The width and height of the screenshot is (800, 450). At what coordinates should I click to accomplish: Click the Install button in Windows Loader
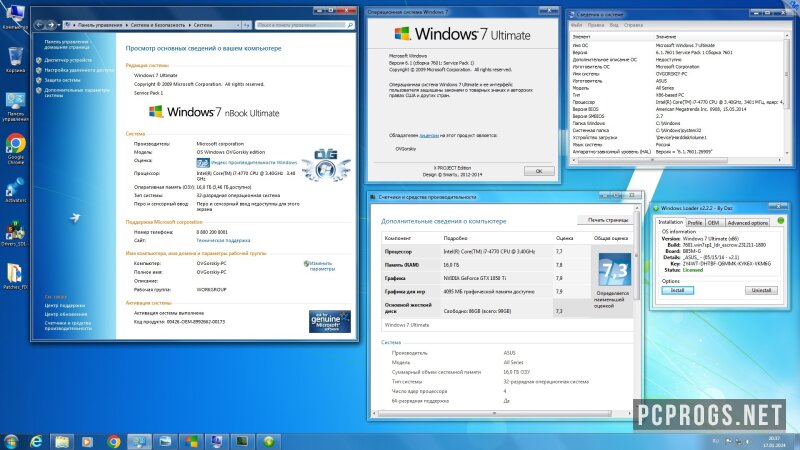677,290
